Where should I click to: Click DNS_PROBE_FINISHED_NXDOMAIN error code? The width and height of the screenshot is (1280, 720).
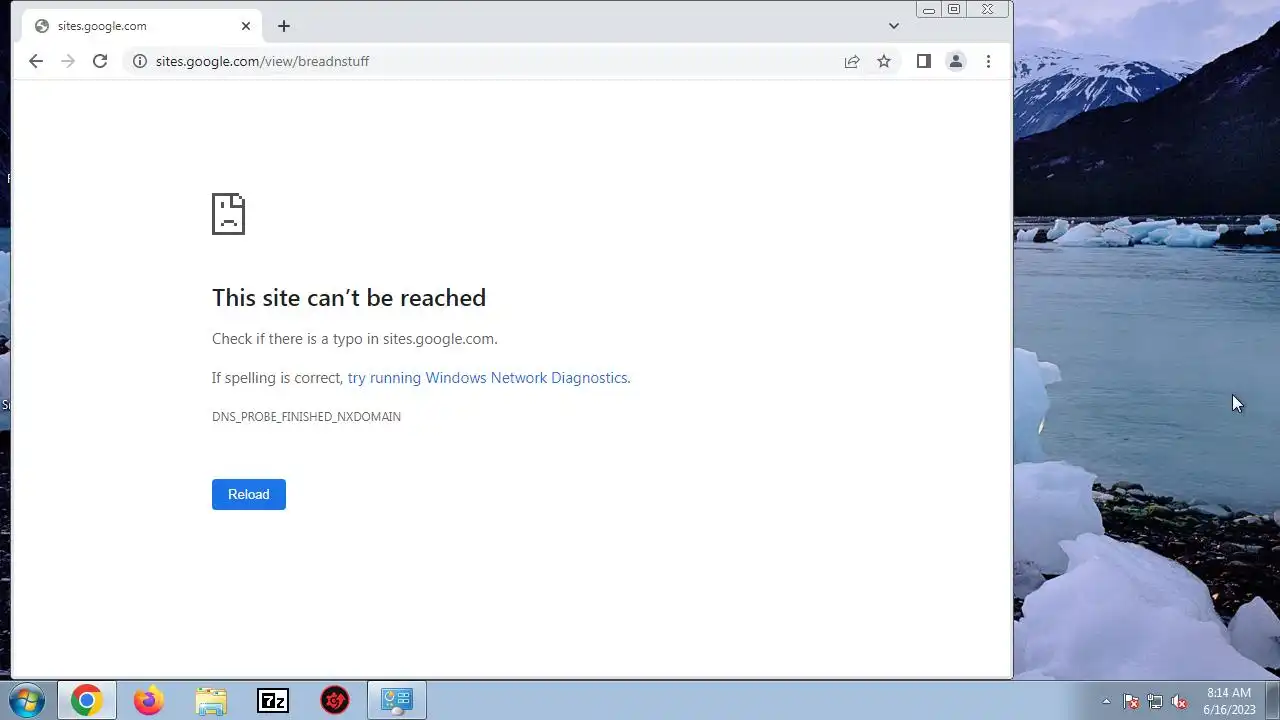pos(306,417)
